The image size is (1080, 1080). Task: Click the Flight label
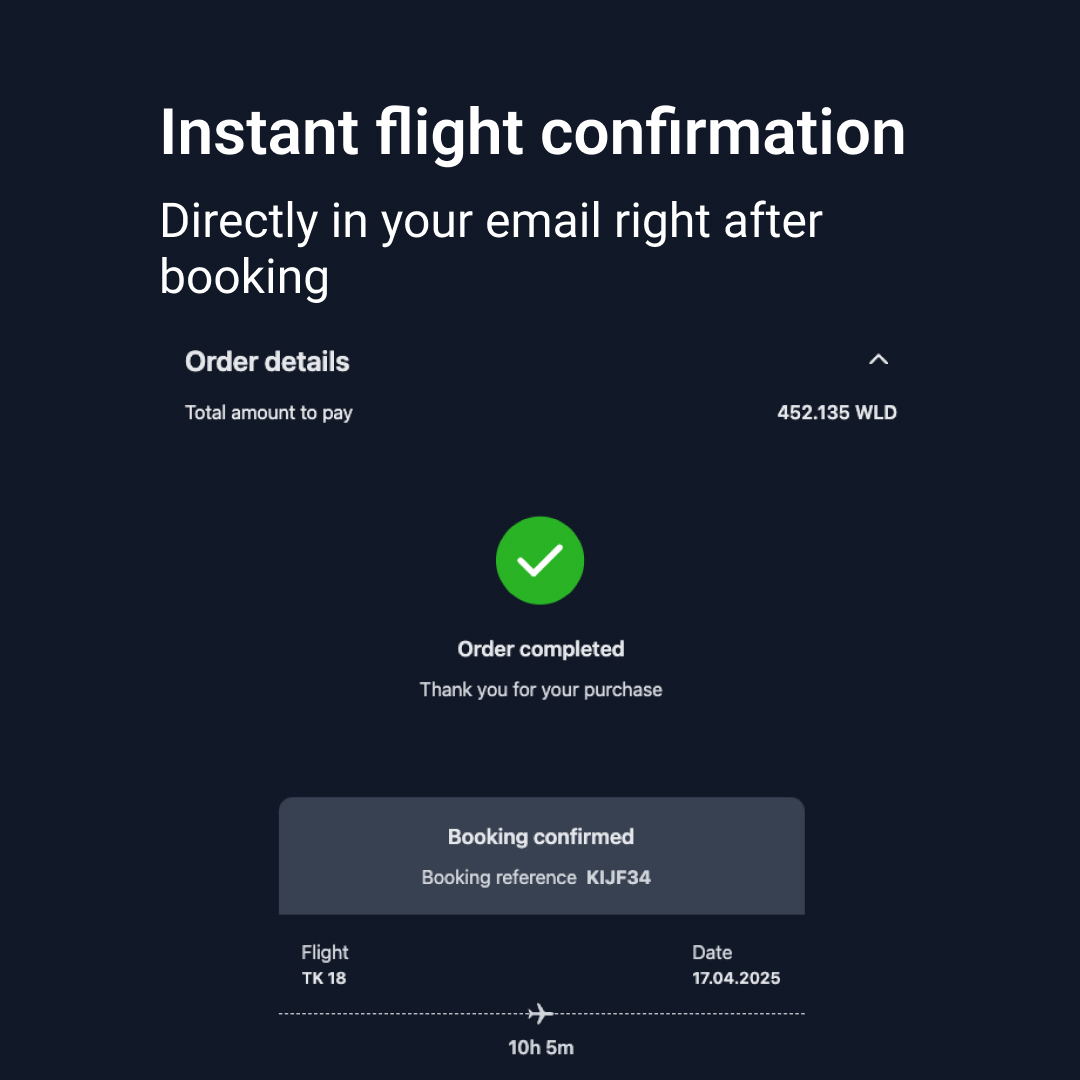pos(325,953)
